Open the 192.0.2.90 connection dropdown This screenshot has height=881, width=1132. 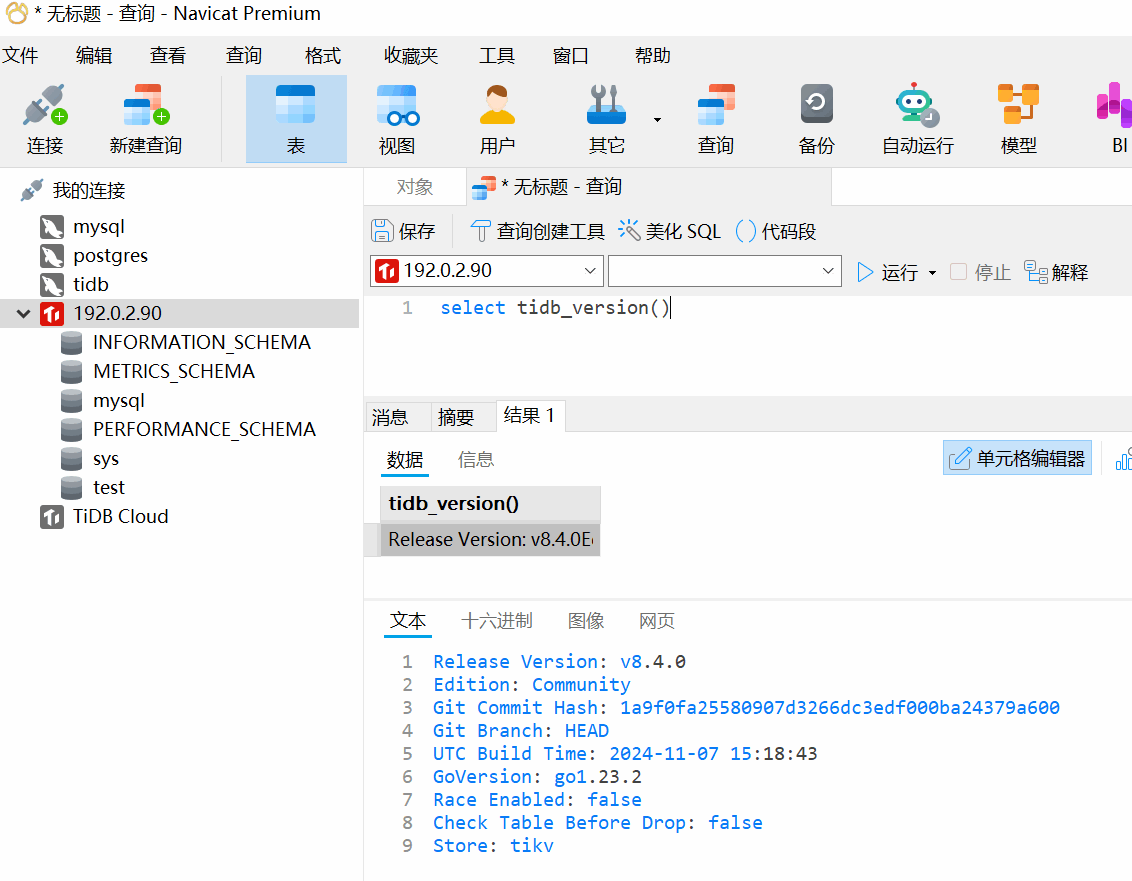click(487, 271)
